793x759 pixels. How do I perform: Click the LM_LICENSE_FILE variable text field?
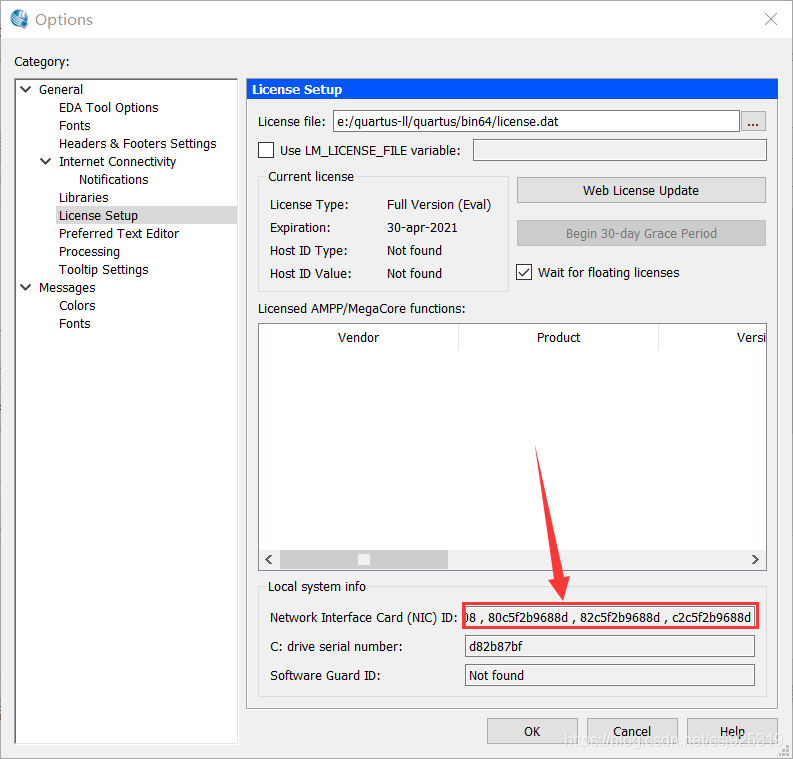(x=620, y=150)
